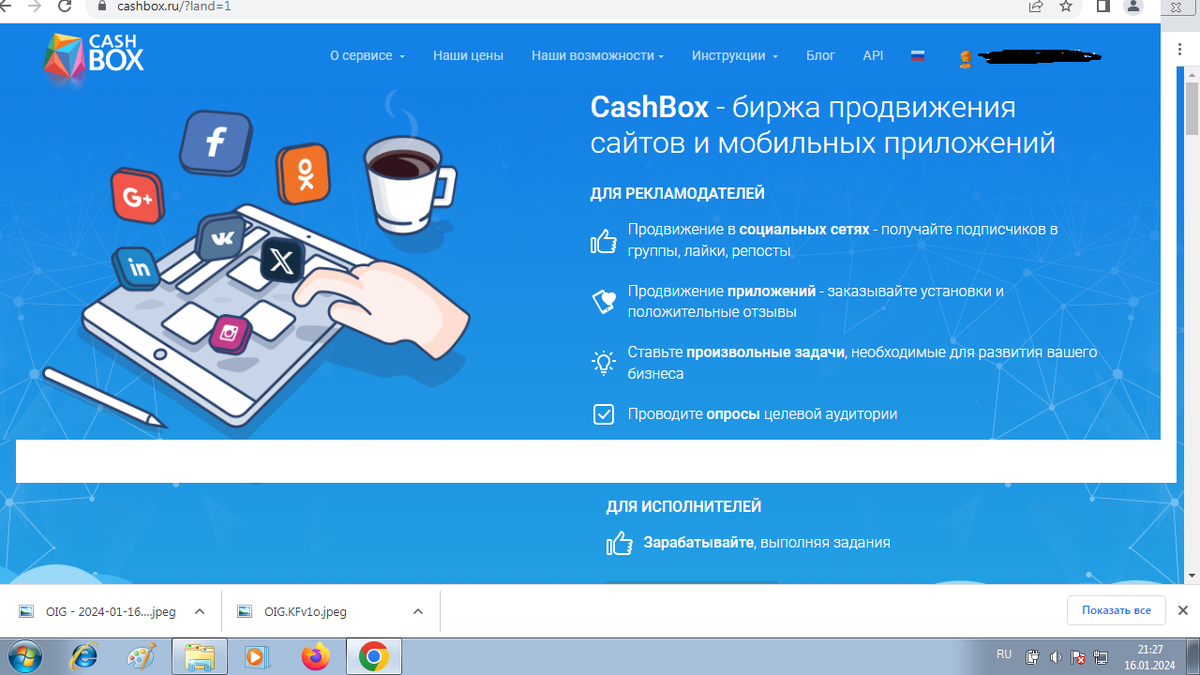
Task: Click the taskbar clock showing 21:27
Action: tap(1151, 657)
